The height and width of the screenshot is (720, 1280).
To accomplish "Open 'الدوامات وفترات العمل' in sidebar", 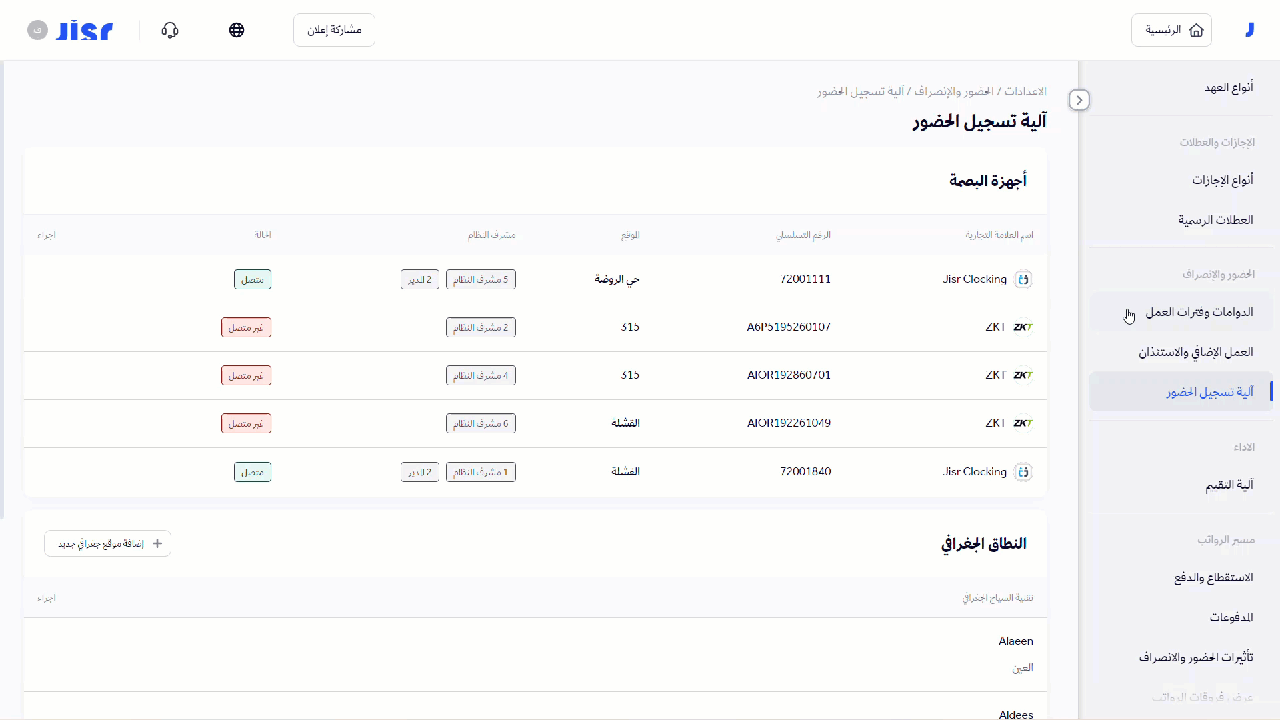I will (1199, 313).
